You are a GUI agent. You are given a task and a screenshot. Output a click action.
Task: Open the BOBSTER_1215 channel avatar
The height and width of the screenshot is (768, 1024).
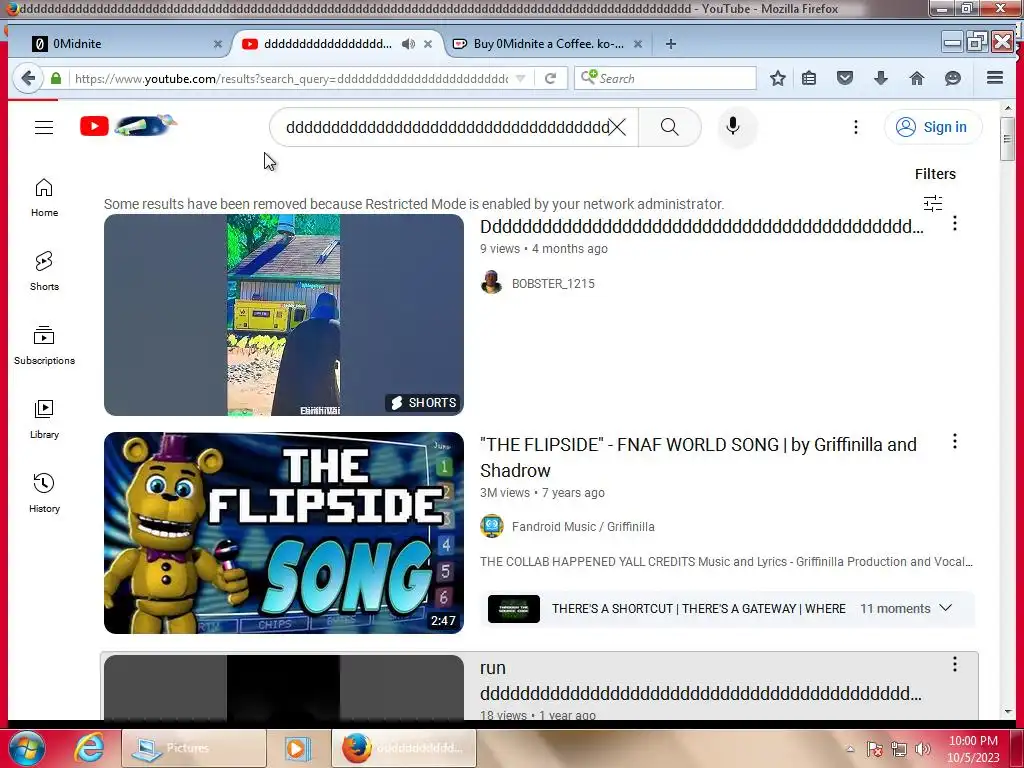tap(491, 283)
